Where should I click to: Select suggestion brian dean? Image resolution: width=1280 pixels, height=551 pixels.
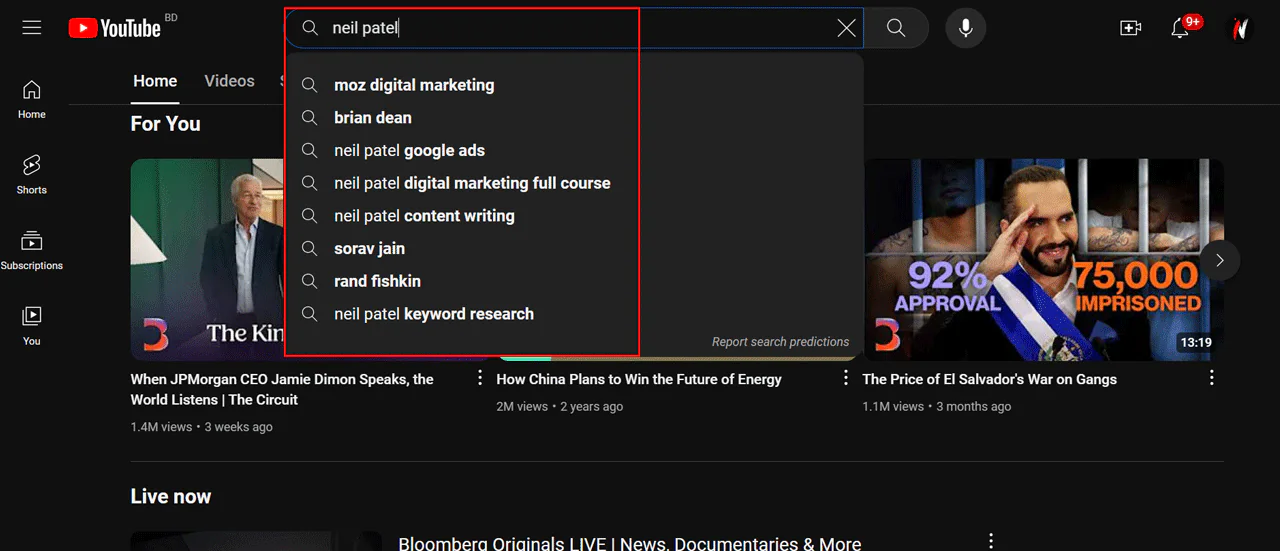[574, 118]
